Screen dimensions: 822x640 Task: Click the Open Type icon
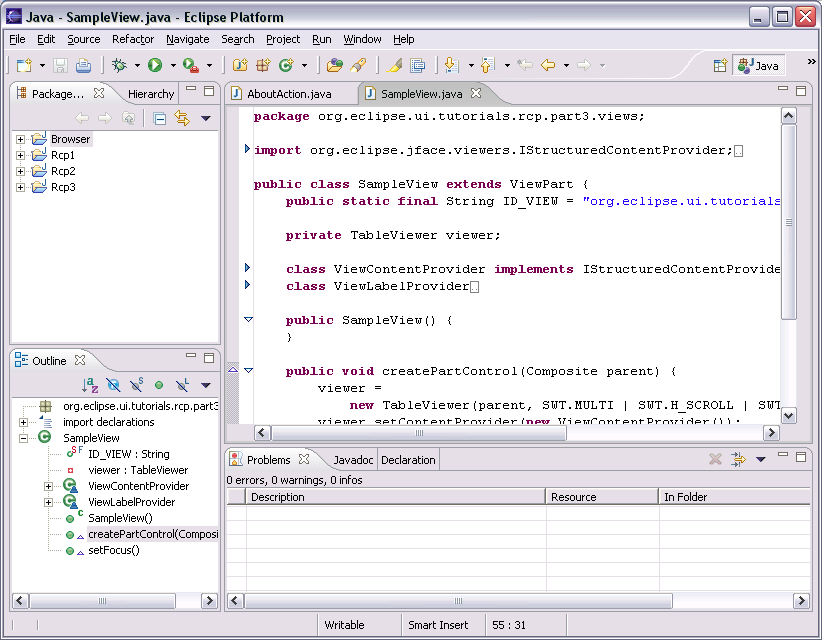335,66
